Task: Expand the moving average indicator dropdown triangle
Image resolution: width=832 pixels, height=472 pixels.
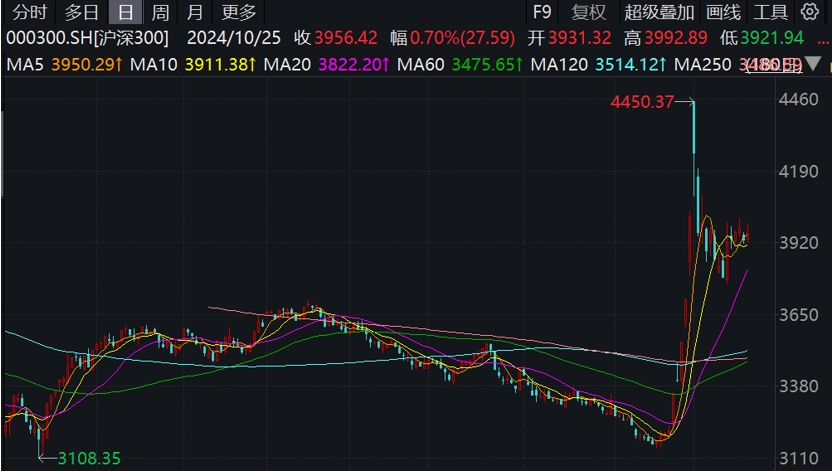Action: pos(813,64)
